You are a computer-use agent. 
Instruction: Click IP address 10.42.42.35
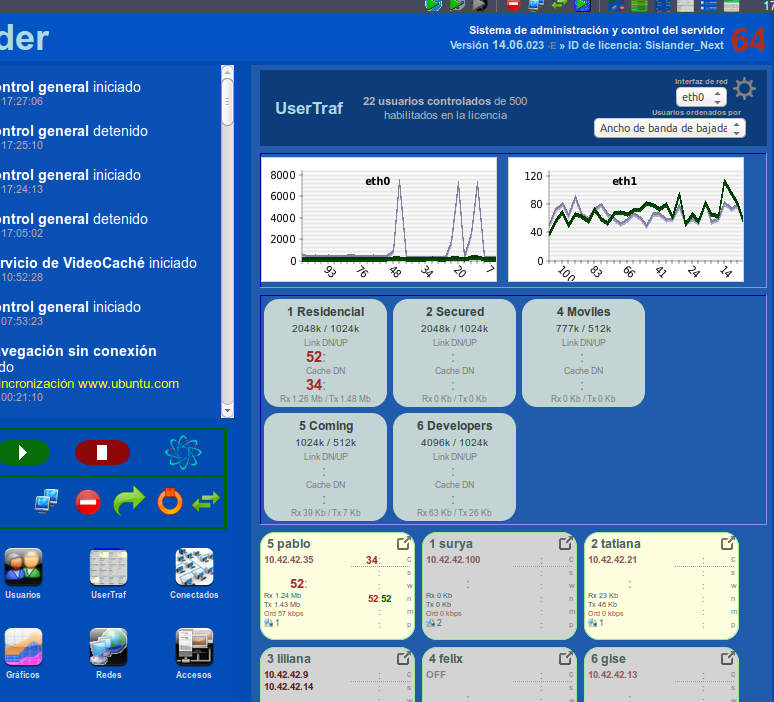(x=289, y=559)
